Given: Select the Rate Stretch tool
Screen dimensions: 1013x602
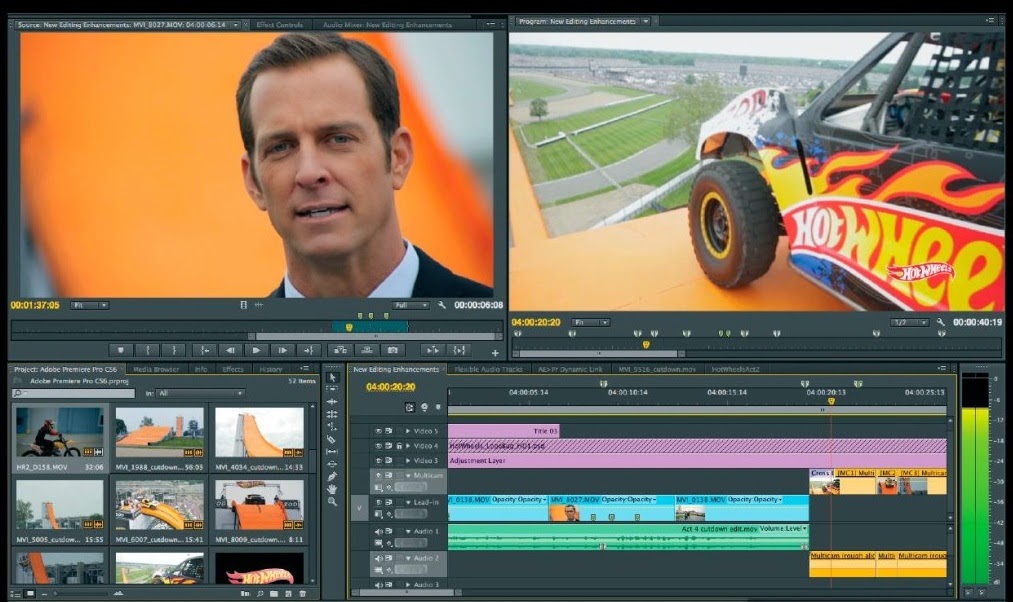Looking at the screenshot, I should coord(332,426).
